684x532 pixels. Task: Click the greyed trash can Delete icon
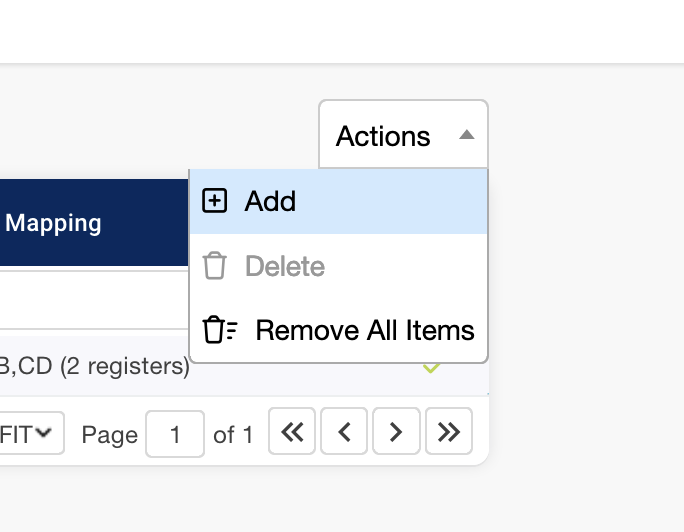click(215, 266)
